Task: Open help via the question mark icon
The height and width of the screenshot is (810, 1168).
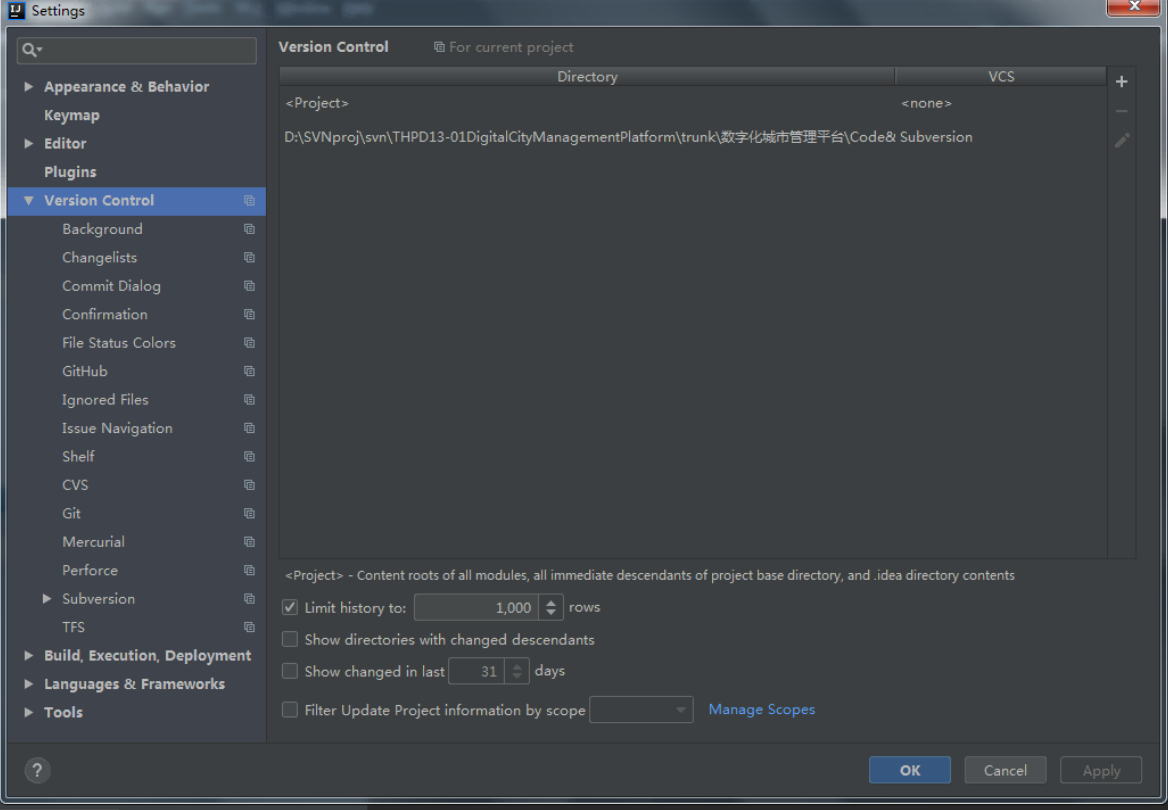Action: (x=37, y=770)
